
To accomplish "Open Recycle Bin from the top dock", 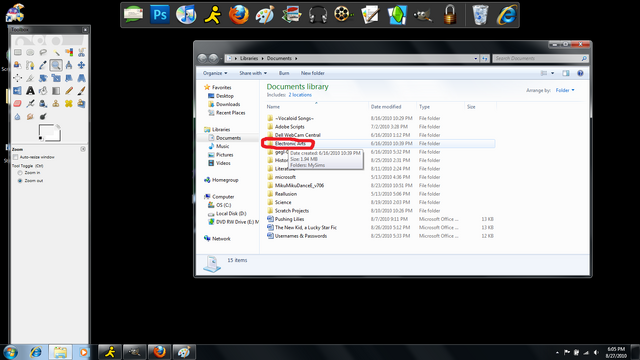I will click(x=480, y=15).
